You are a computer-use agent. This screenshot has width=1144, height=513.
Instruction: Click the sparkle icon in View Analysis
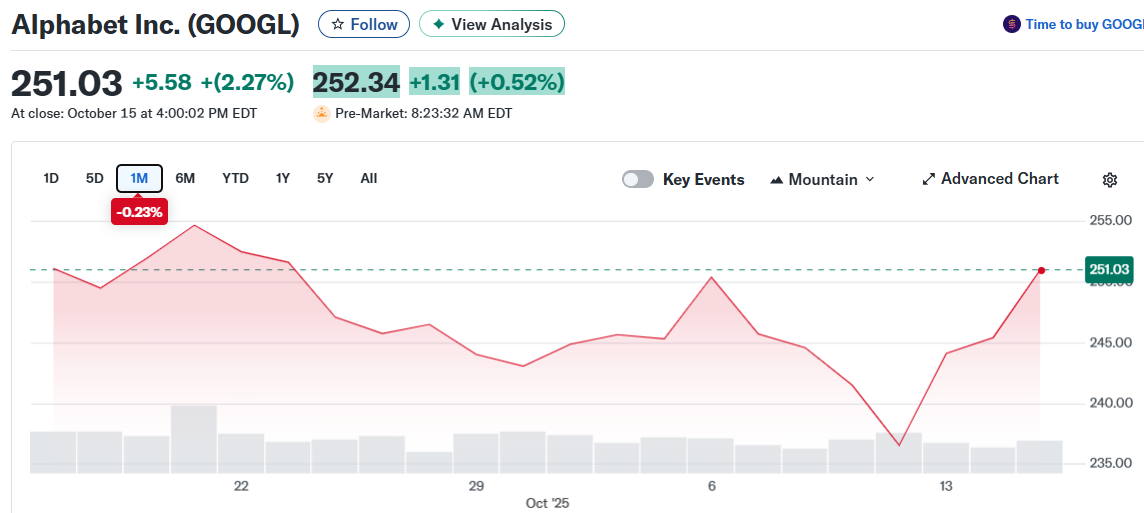point(438,24)
